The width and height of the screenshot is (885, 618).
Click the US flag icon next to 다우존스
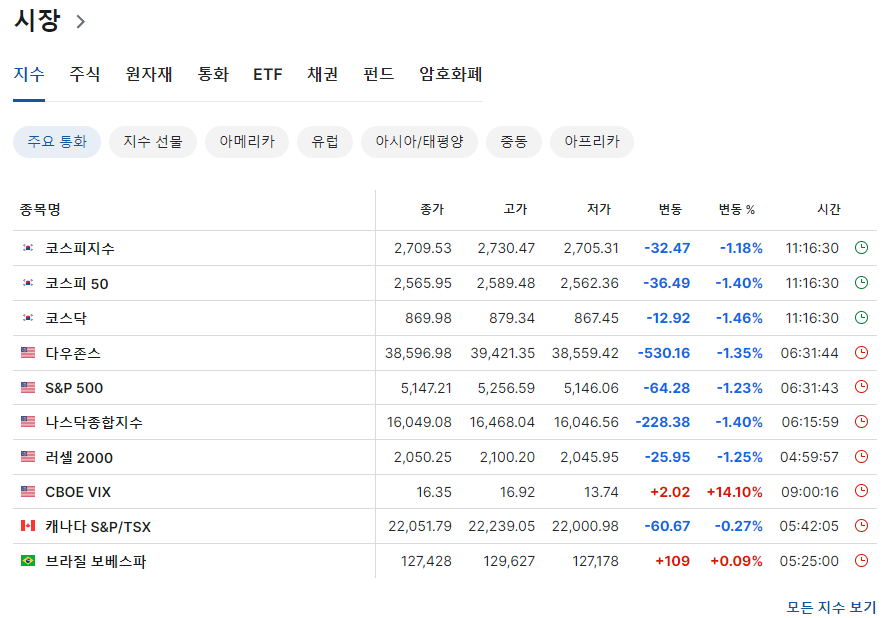click(x=28, y=353)
